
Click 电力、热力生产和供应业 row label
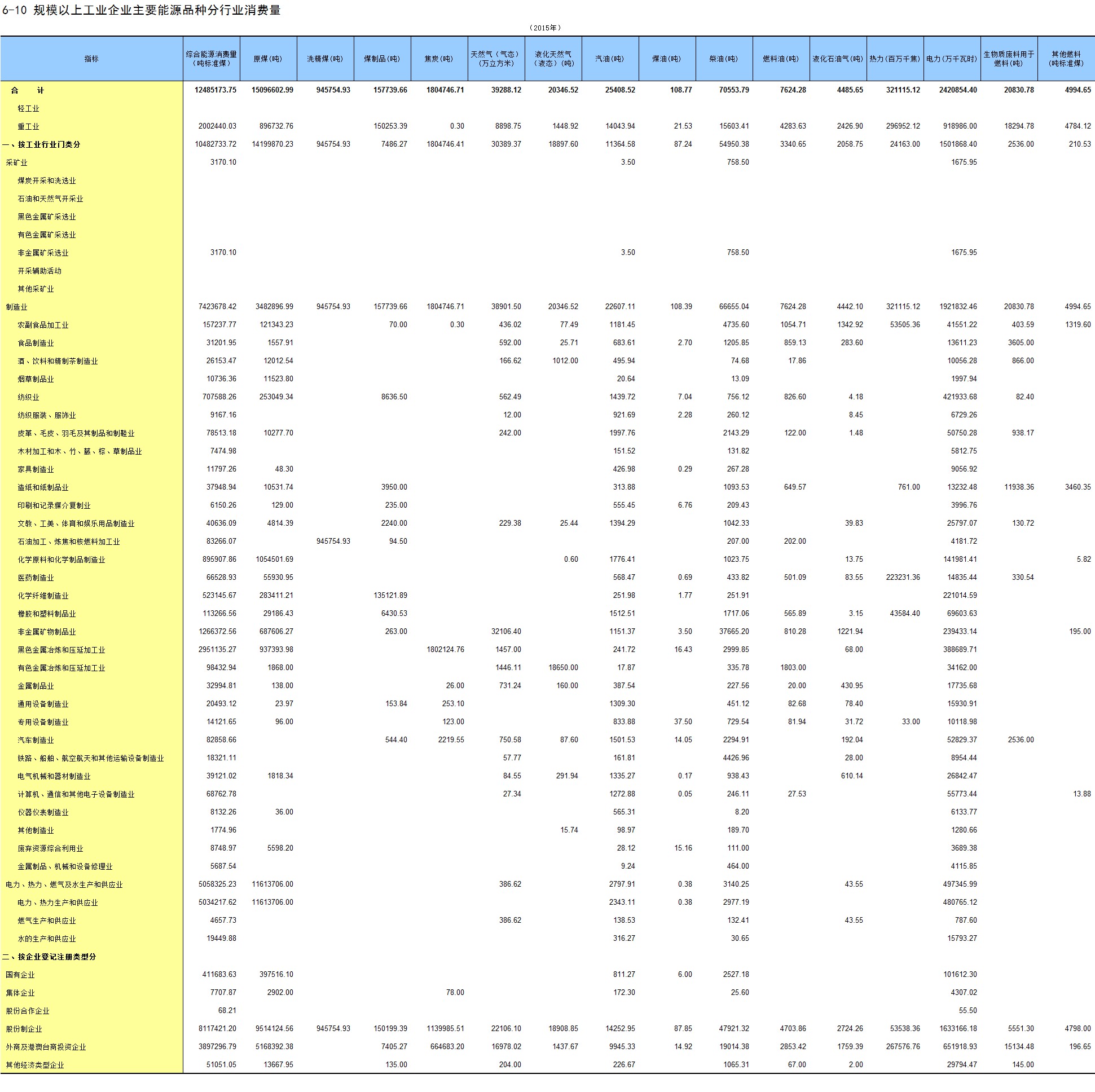(57, 902)
